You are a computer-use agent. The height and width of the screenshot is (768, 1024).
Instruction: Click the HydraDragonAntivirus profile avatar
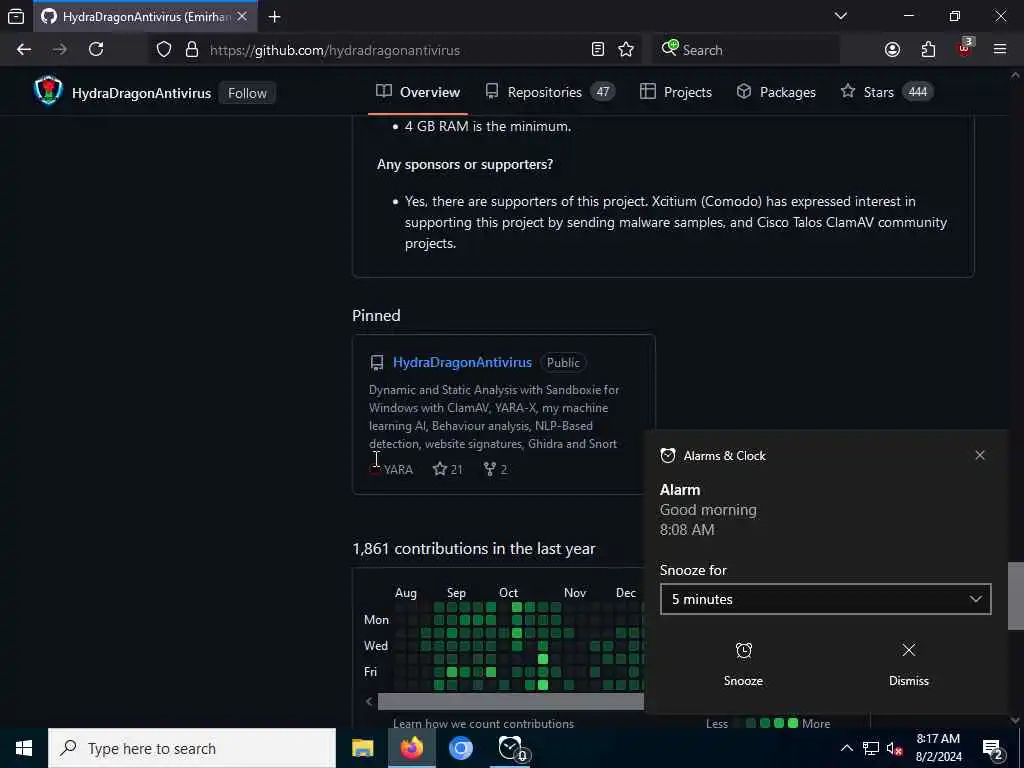[x=48, y=91]
